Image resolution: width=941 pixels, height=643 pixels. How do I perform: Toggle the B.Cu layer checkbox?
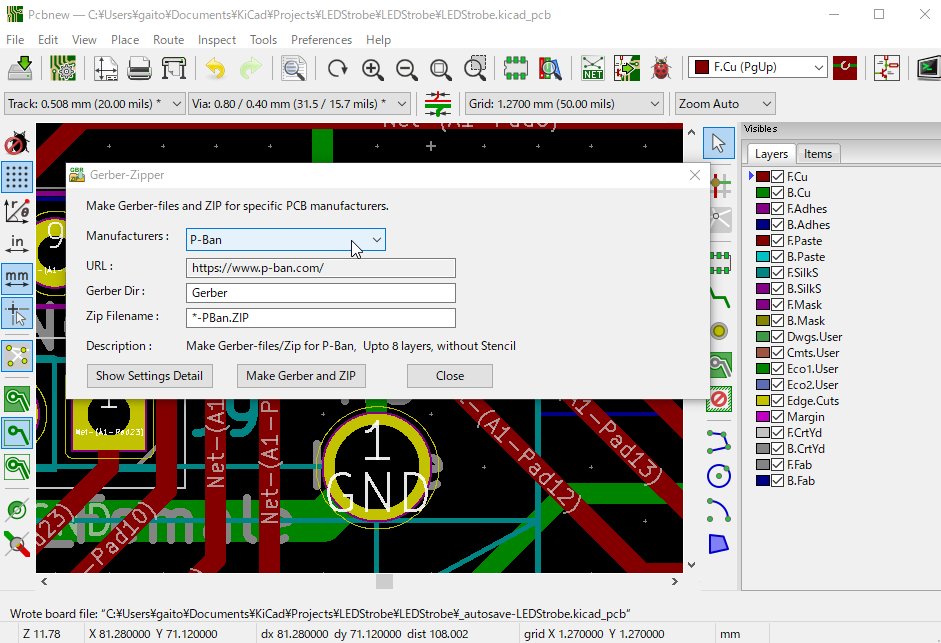pos(778,193)
